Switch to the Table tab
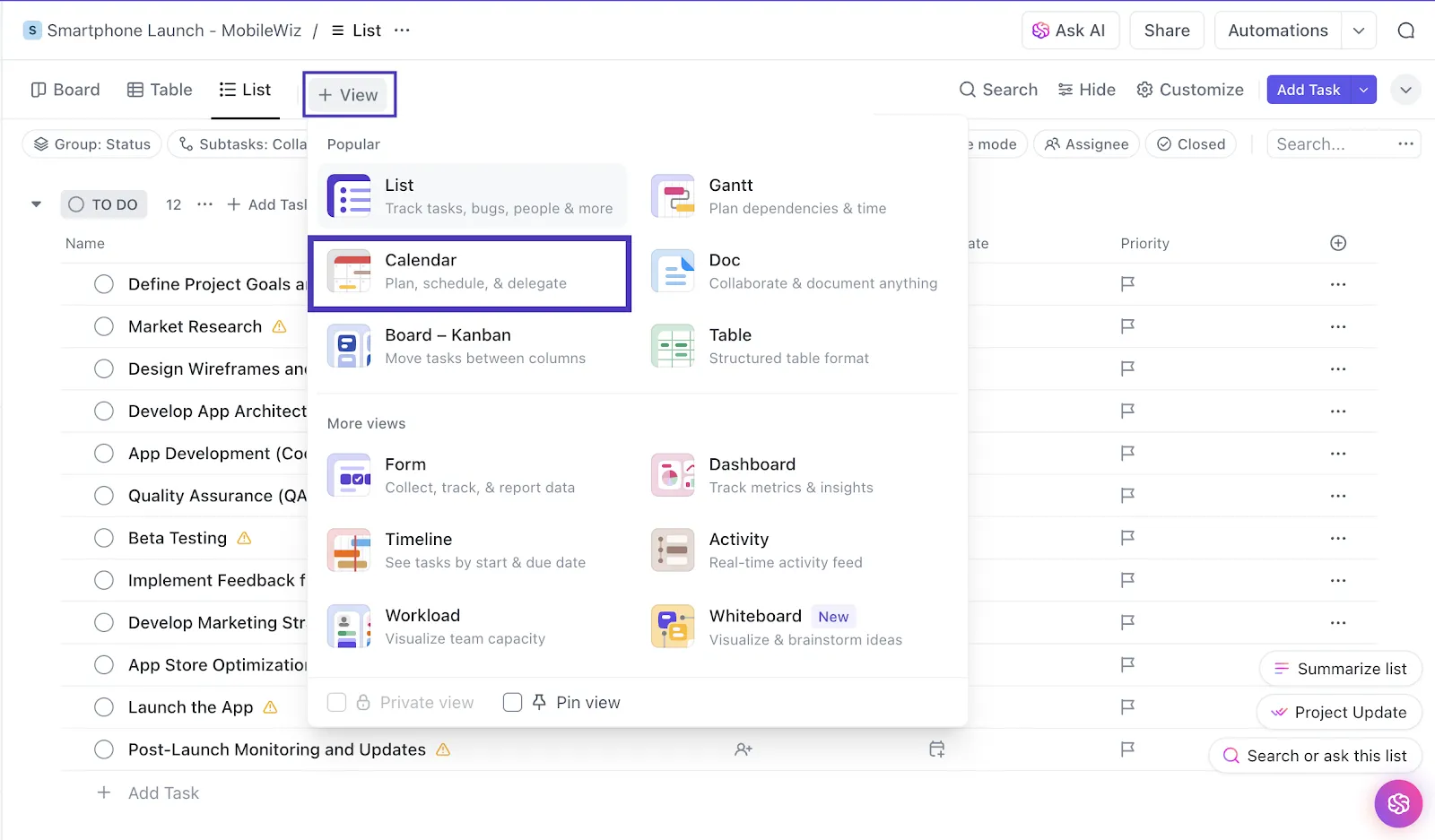1435x840 pixels. (x=160, y=90)
